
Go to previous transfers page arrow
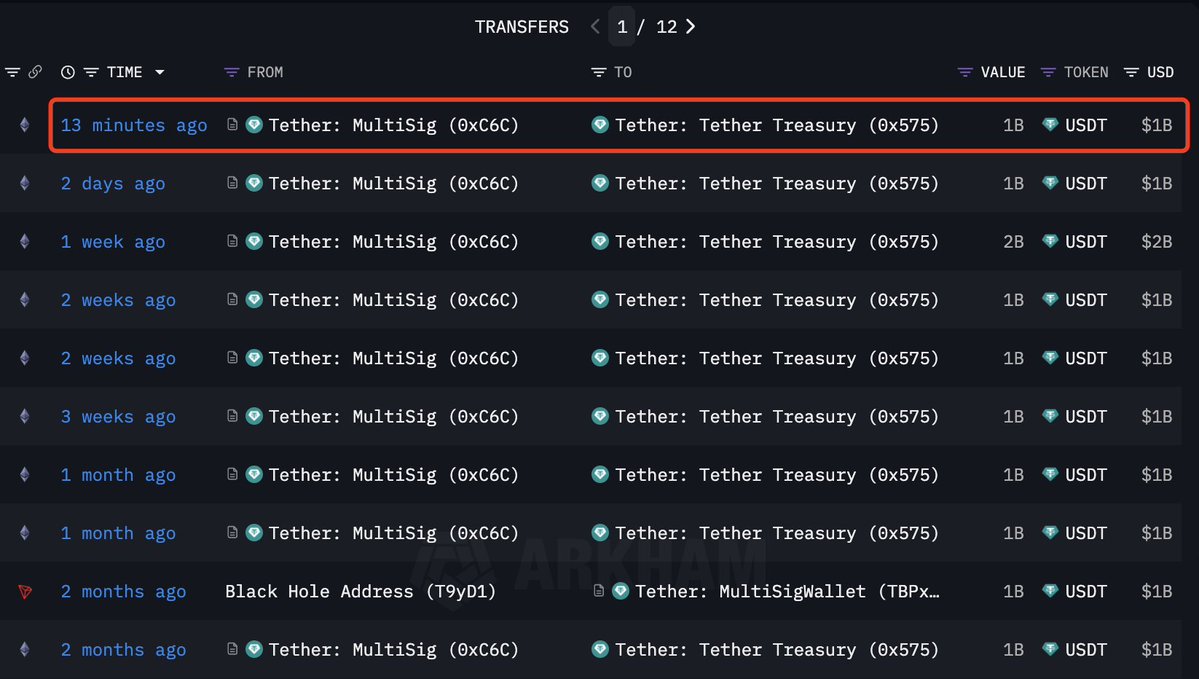click(595, 27)
